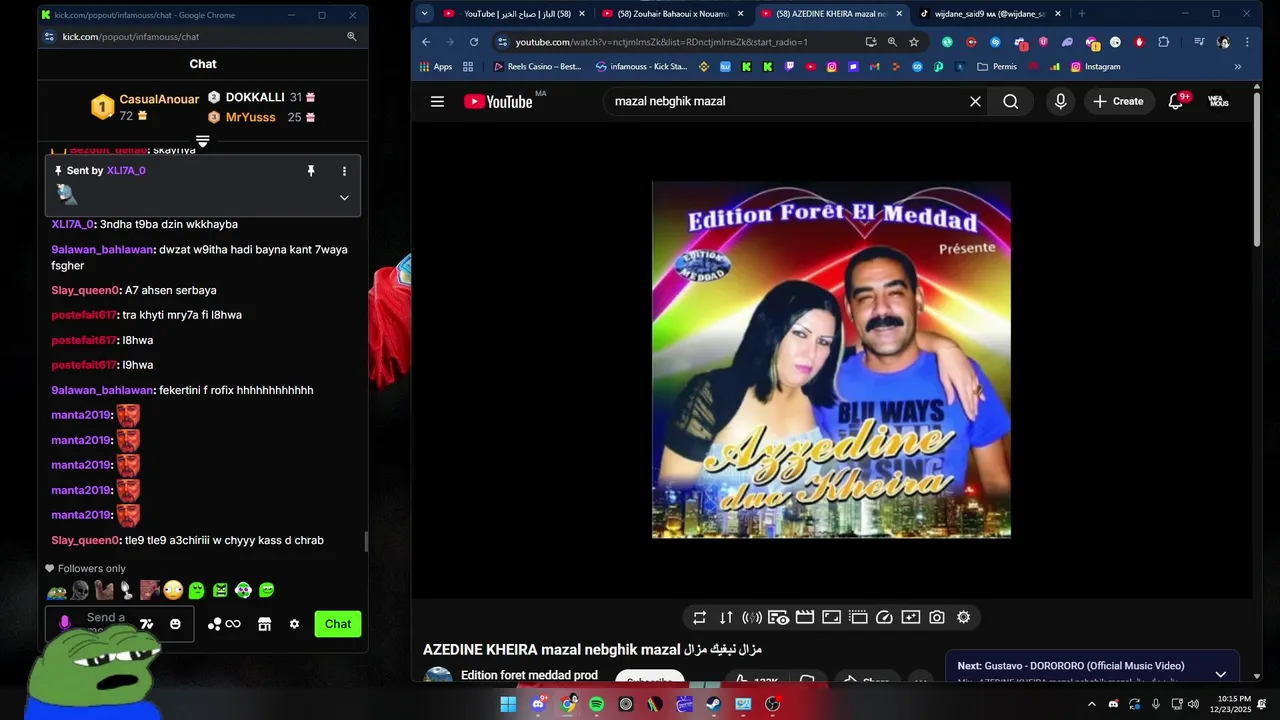This screenshot has height=720, width=1280.
Task: Click the zoom magnifier in the Kick popout address bar
Action: [352, 36]
